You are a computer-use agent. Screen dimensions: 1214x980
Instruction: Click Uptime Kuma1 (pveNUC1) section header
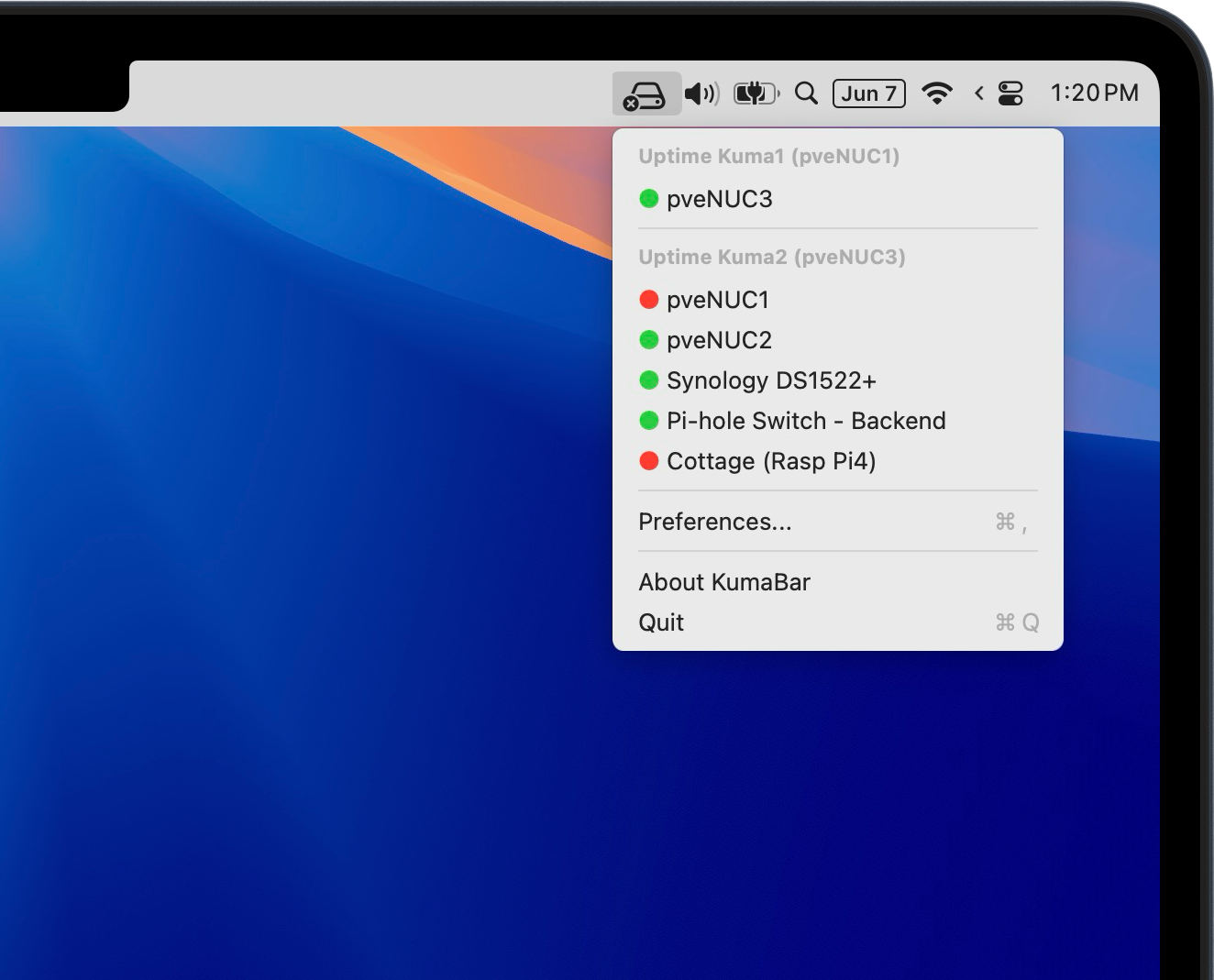pos(768,156)
